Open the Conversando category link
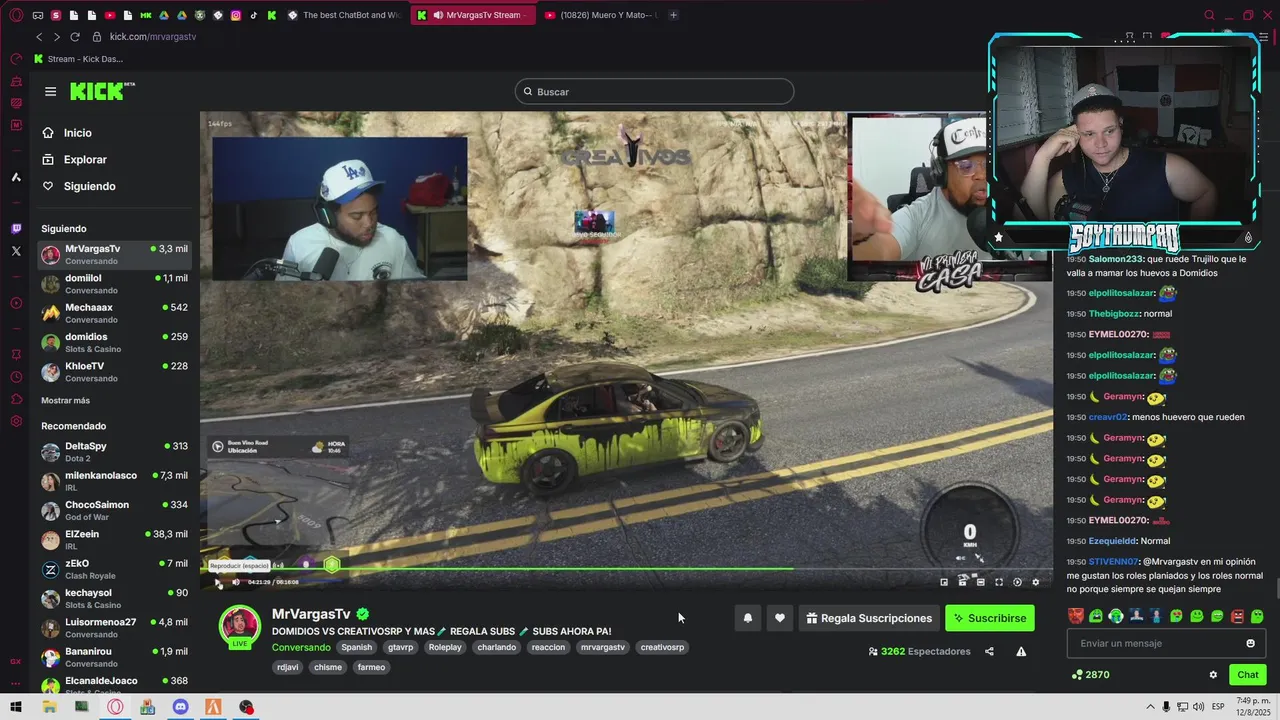This screenshot has width=1280, height=720. [x=301, y=647]
